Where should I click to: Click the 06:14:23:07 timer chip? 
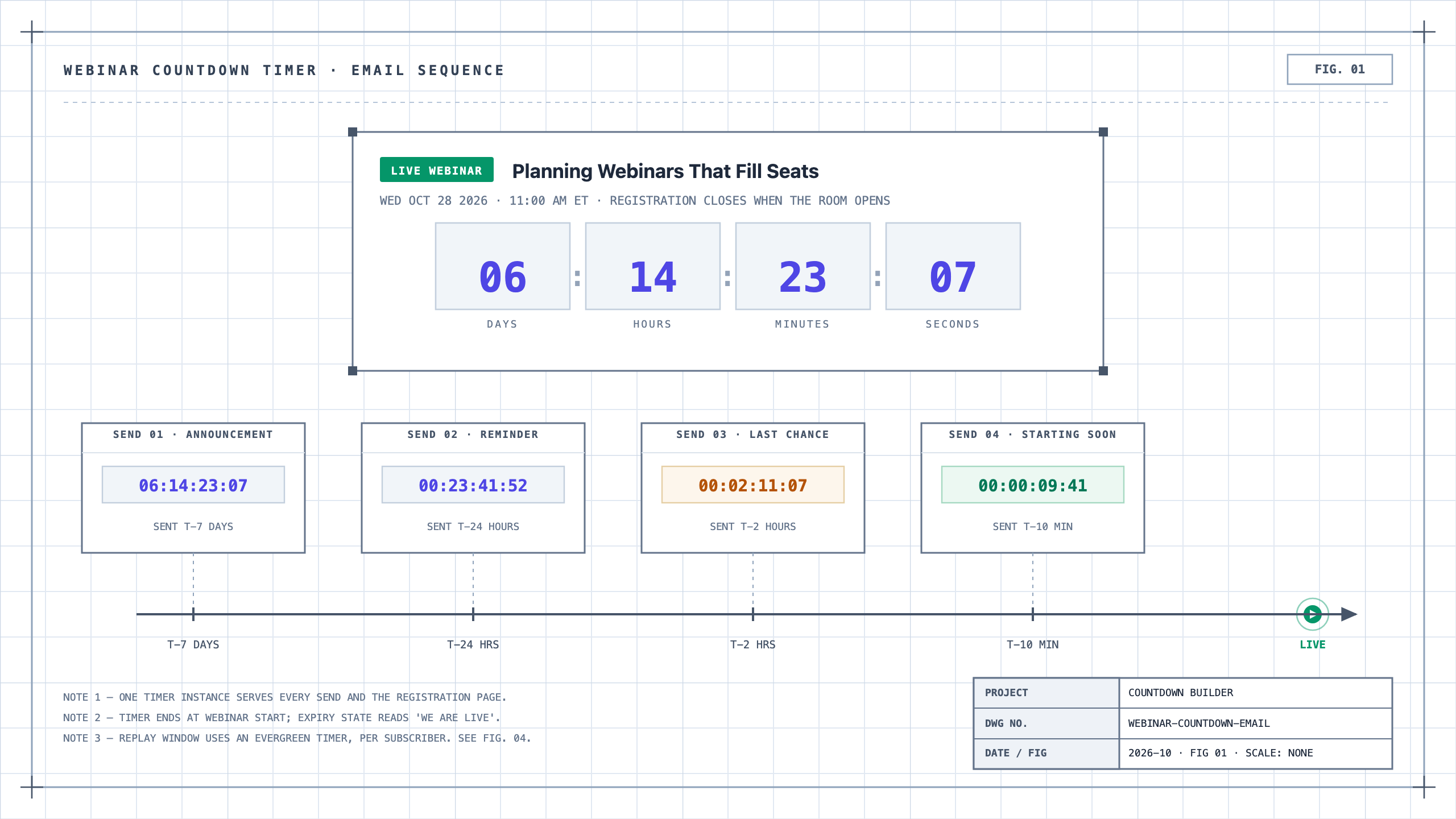tap(193, 485)
